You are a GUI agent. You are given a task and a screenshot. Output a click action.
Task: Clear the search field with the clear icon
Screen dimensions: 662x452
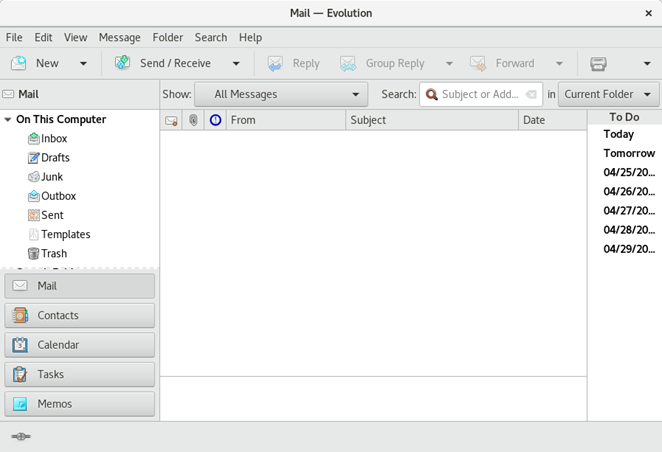[531, 94]
